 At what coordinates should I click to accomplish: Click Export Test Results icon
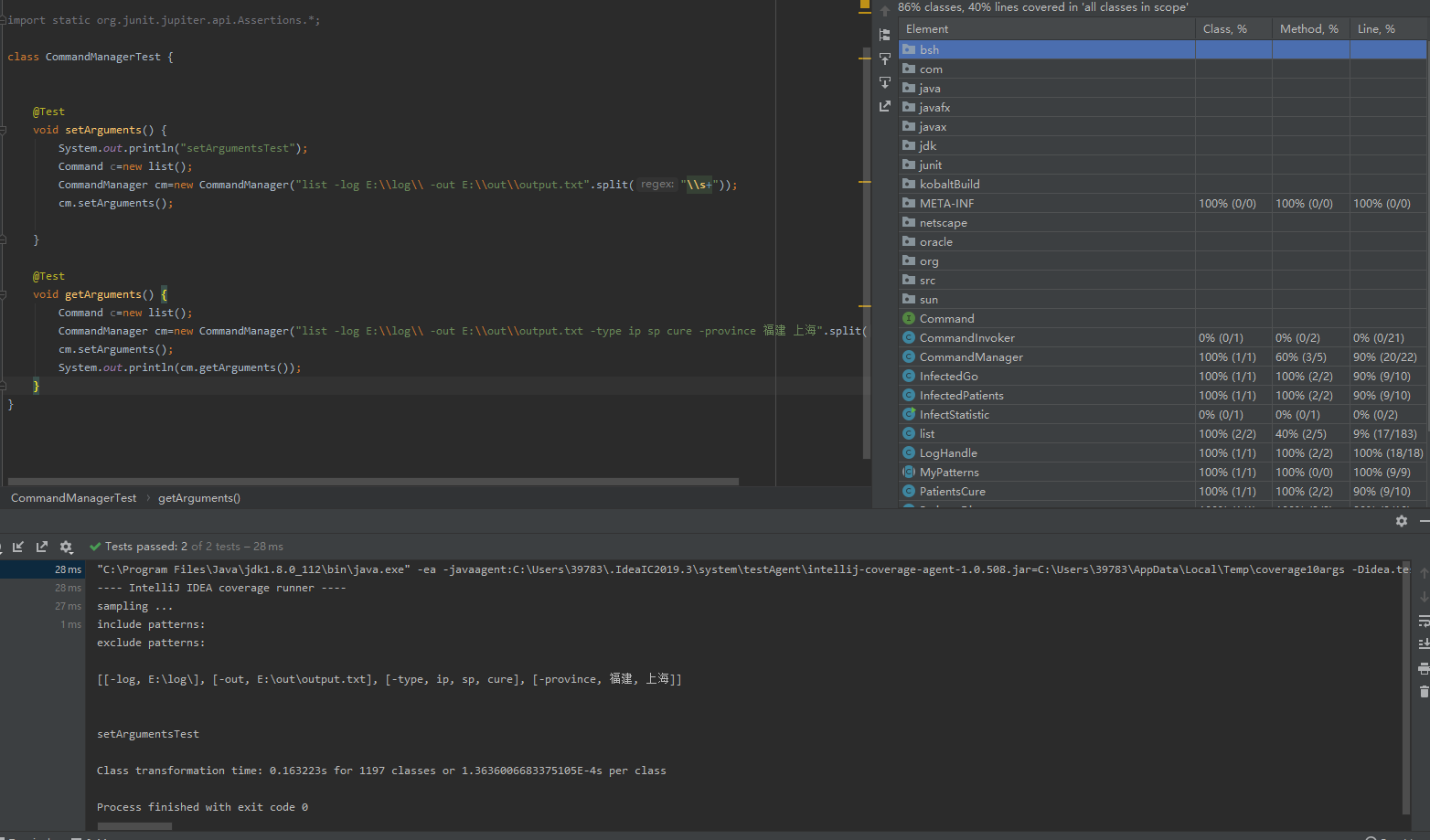pyautogui.click(x=42, y=547)
